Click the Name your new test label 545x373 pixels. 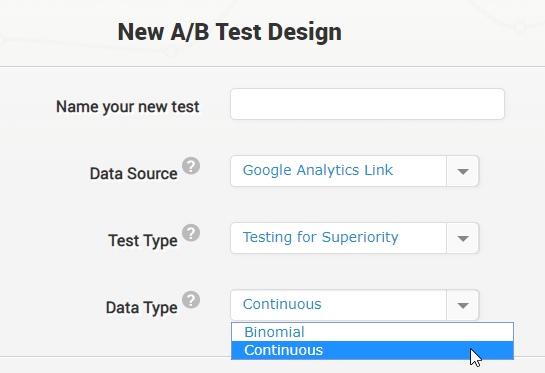(128, 106)
